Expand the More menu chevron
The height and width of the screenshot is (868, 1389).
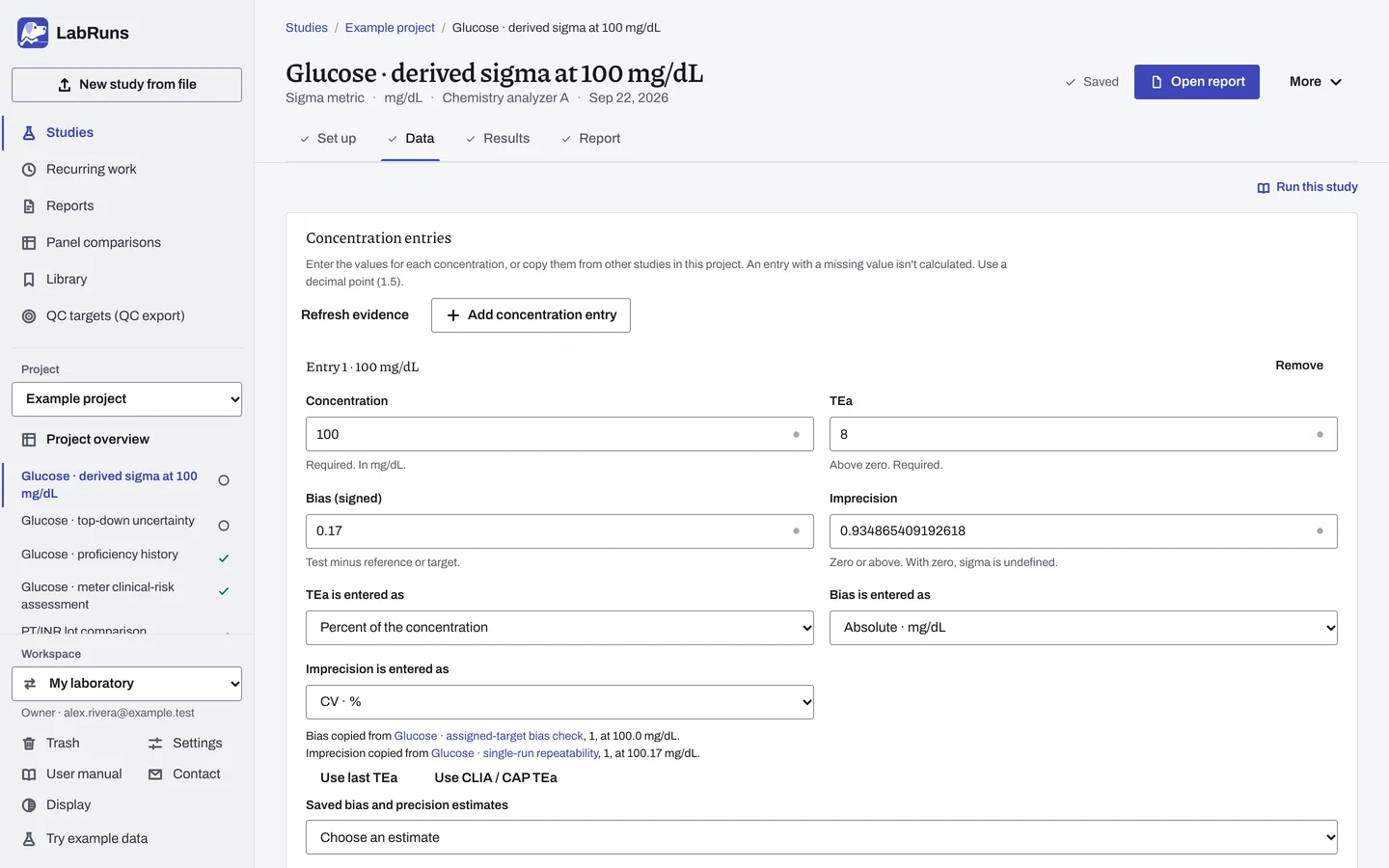tap(1336, 82)
